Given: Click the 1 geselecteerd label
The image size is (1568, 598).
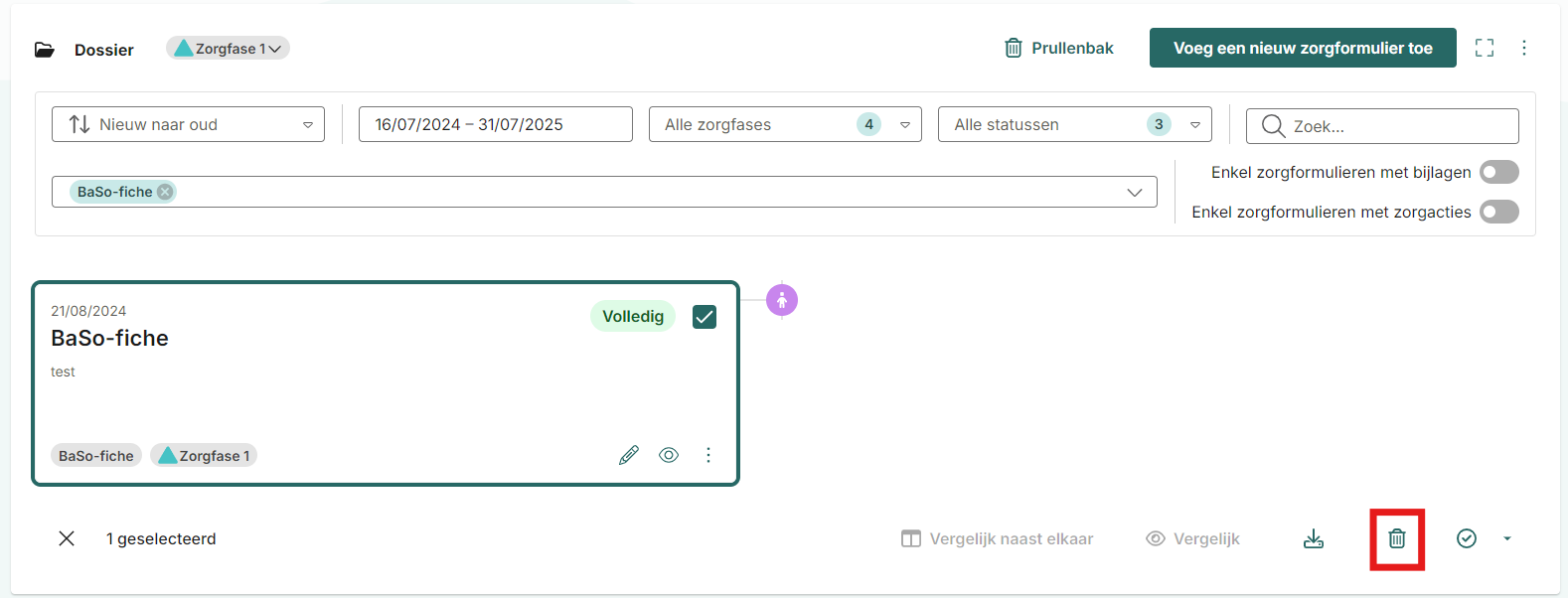Looking at the screenshot, I should [161, 538].
